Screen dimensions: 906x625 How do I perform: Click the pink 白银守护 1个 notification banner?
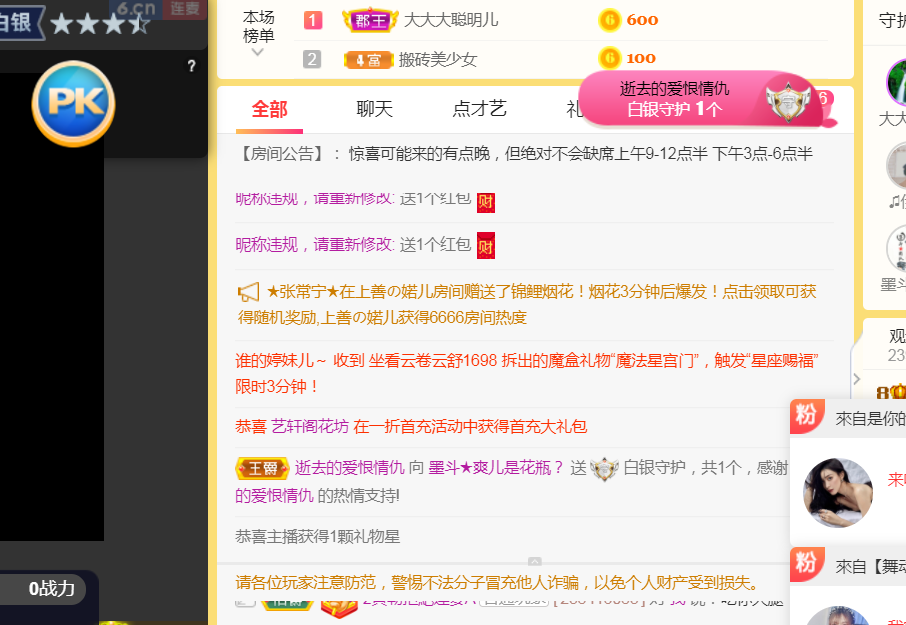coord(700,99)
